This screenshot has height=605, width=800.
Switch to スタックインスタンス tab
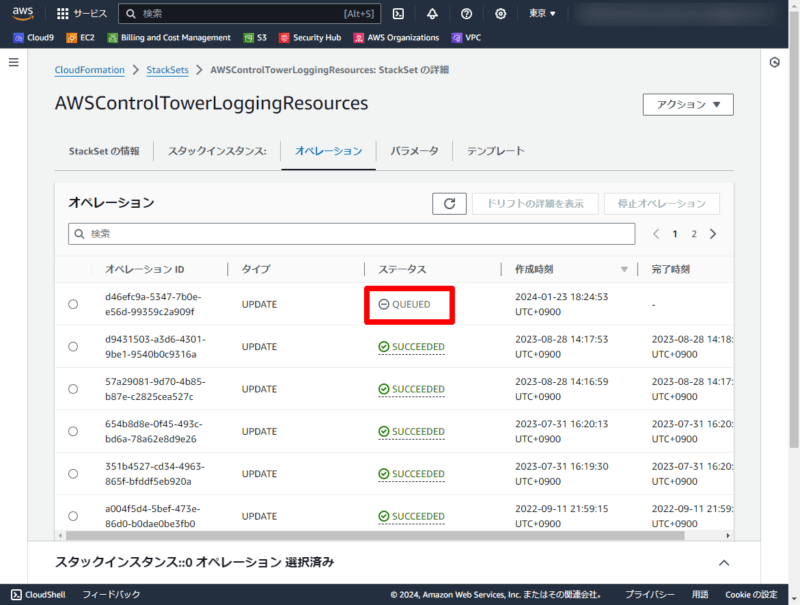tap(217, 151)
